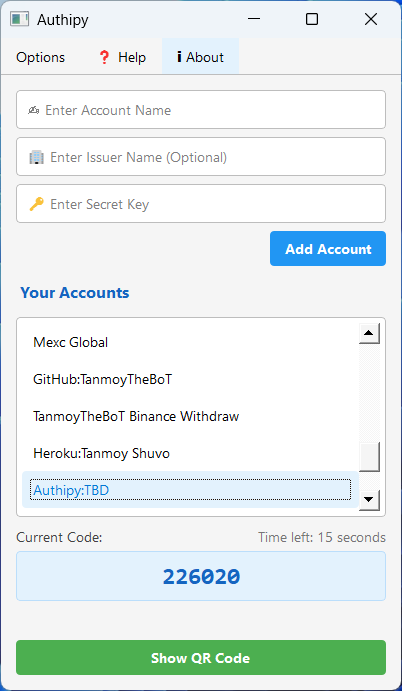
Task: Close the Authipy window
Action: point(371,19)
